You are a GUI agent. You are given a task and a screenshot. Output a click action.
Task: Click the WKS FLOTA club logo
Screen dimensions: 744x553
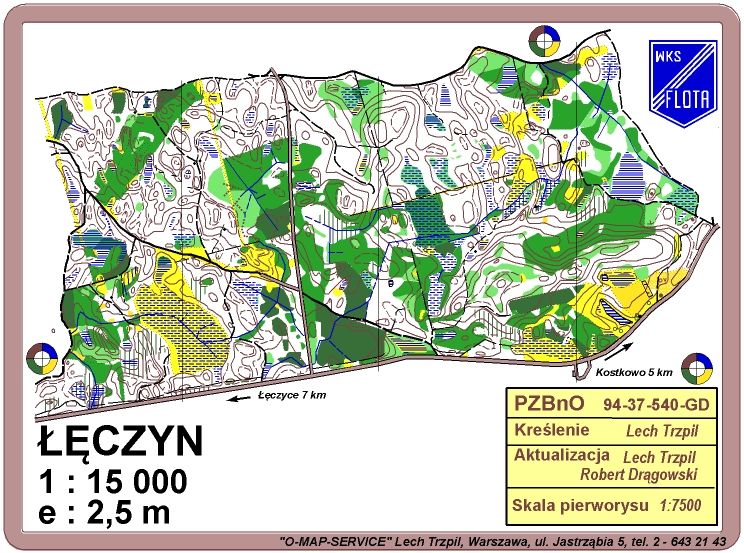683,76
